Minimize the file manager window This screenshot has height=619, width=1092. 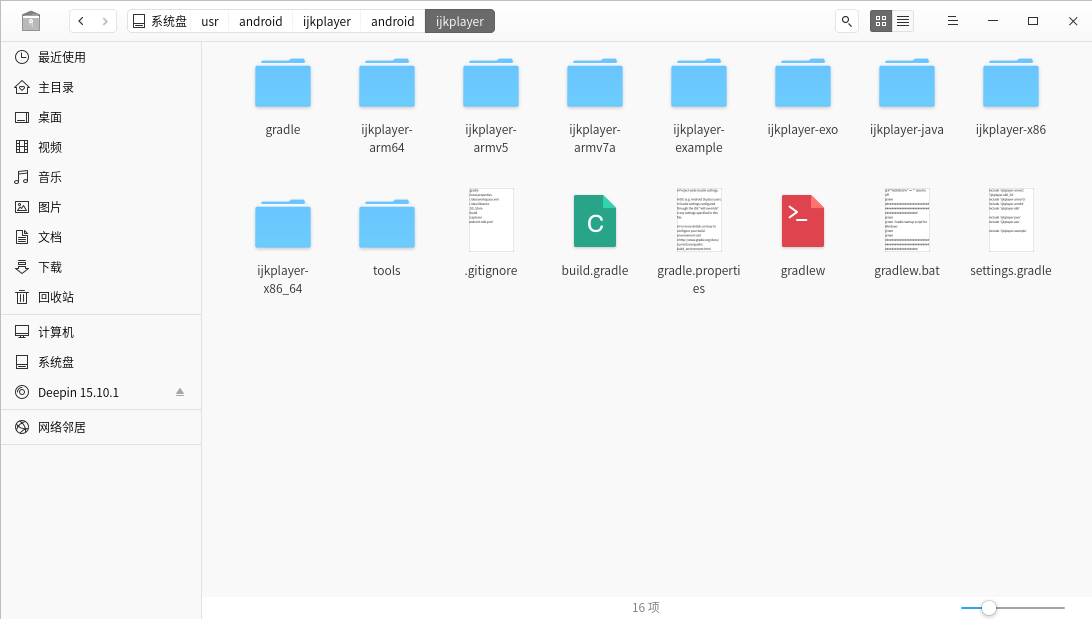coord(993,21)
